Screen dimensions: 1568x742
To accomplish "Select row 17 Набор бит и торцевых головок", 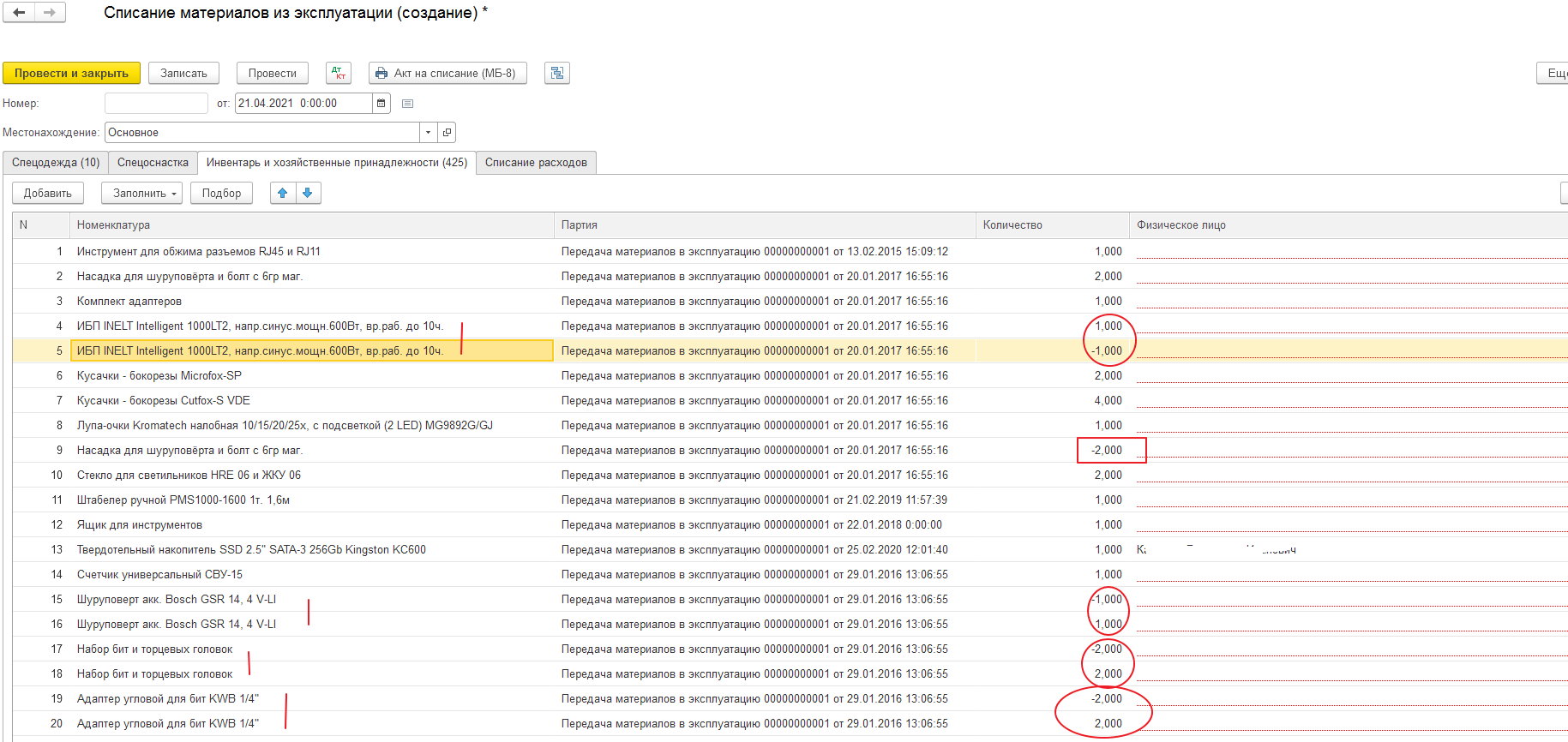I will point(790,649).
